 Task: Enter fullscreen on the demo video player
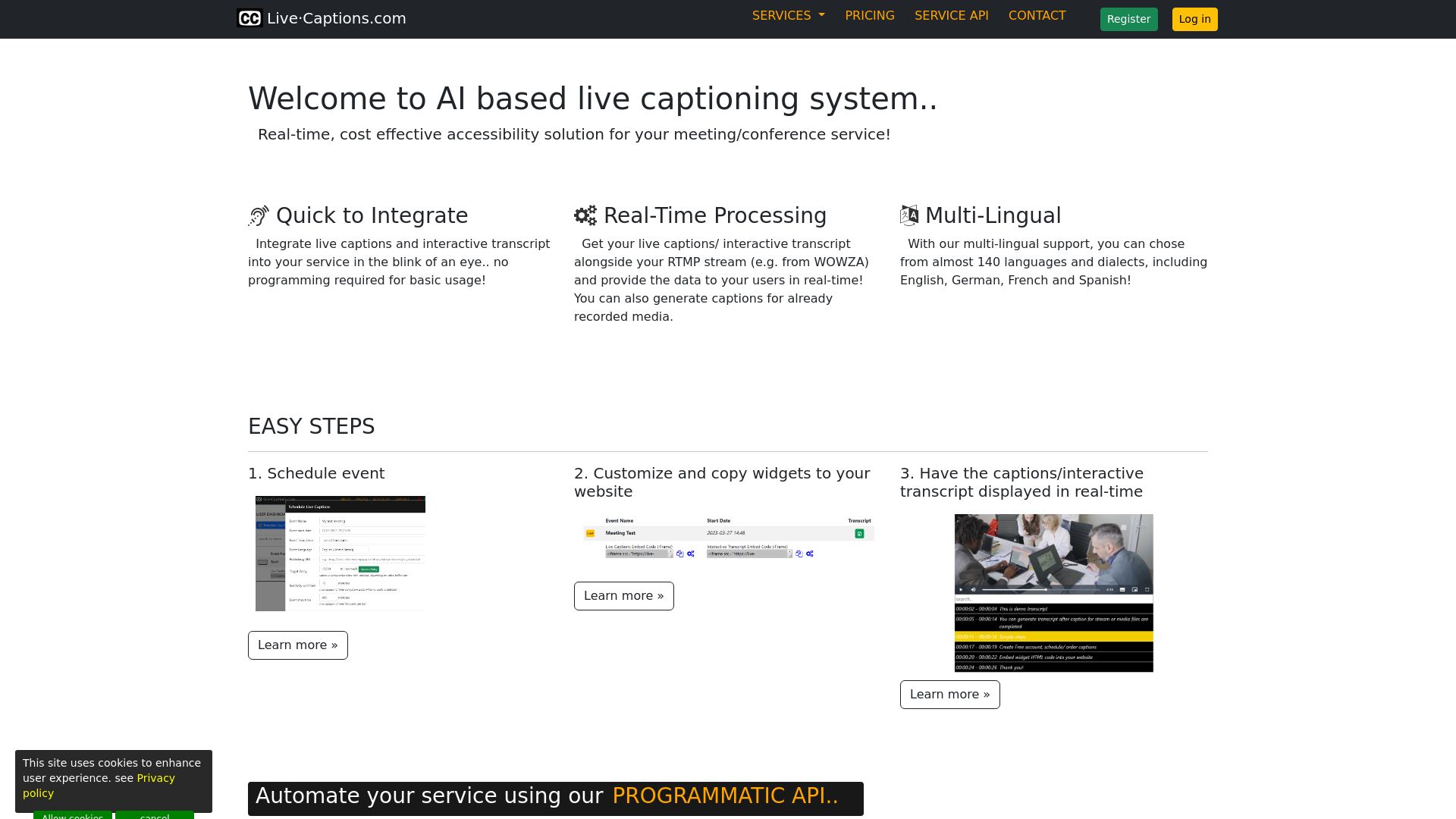(1147, 590)
